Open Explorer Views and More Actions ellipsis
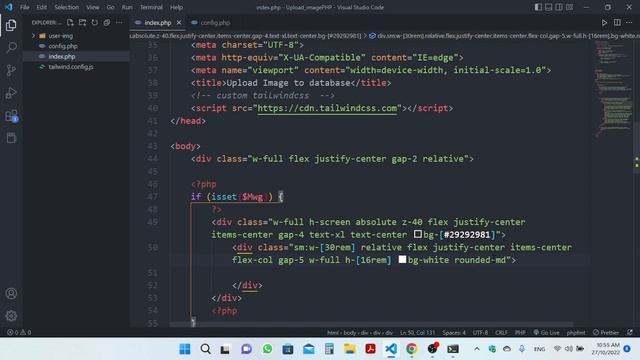The image size is (640, 360). [119, 22]
